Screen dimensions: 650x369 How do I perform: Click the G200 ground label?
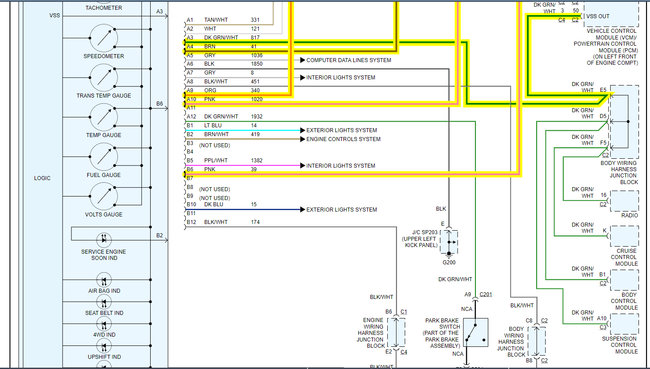[449, 262]
